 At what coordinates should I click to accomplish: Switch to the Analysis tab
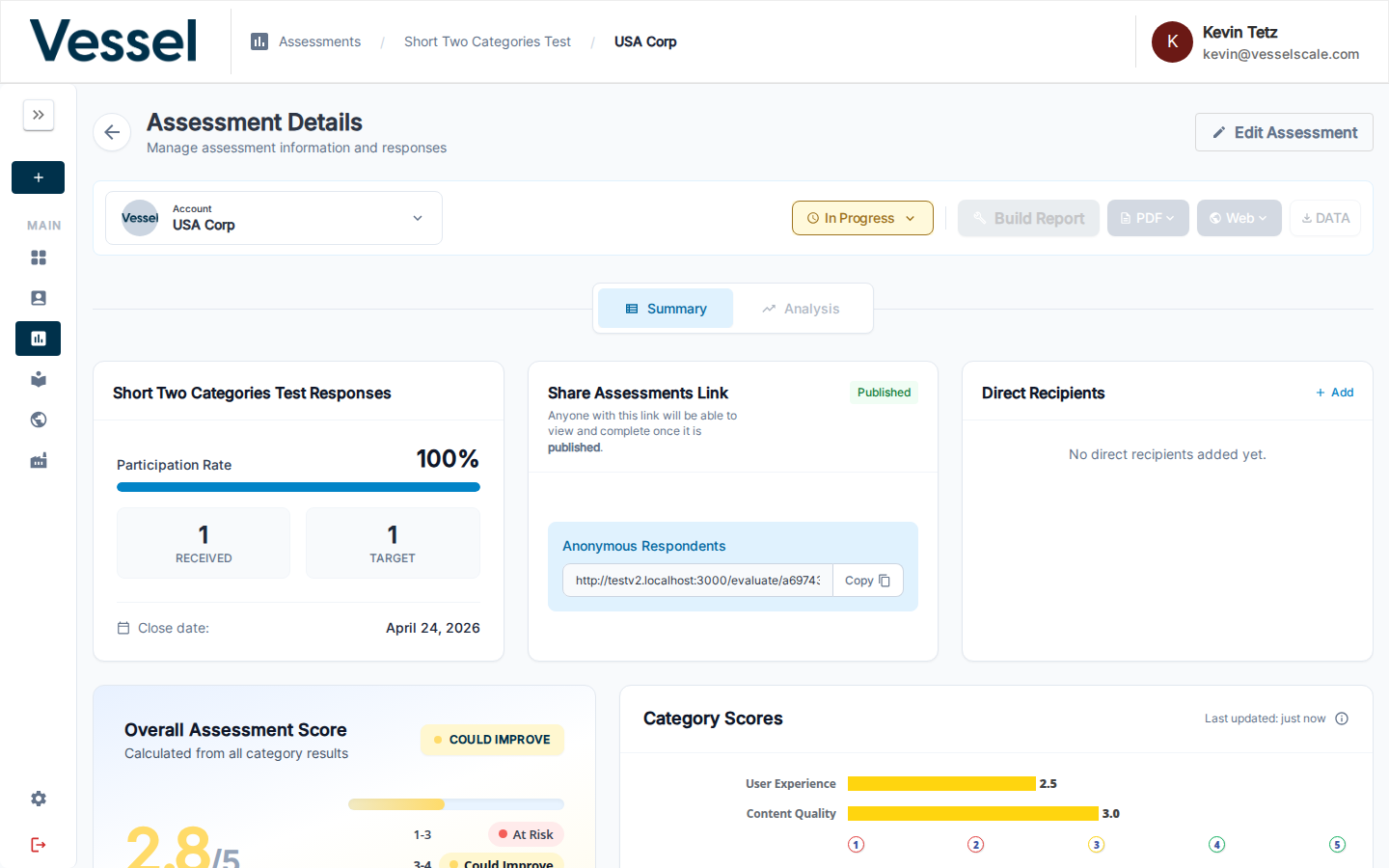[x=801, y=309]
